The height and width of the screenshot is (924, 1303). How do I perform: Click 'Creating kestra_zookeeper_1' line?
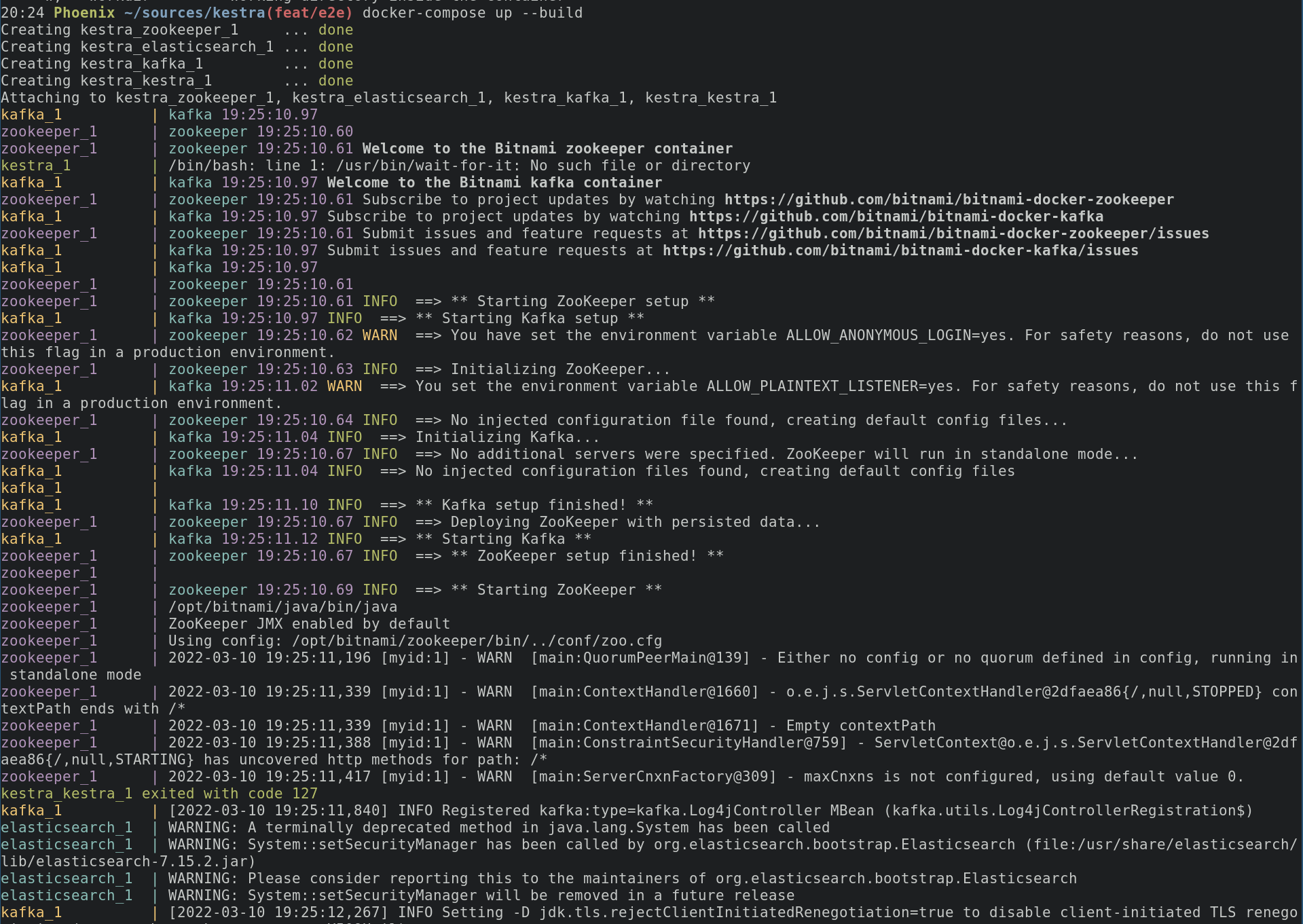tap(177, 30)
